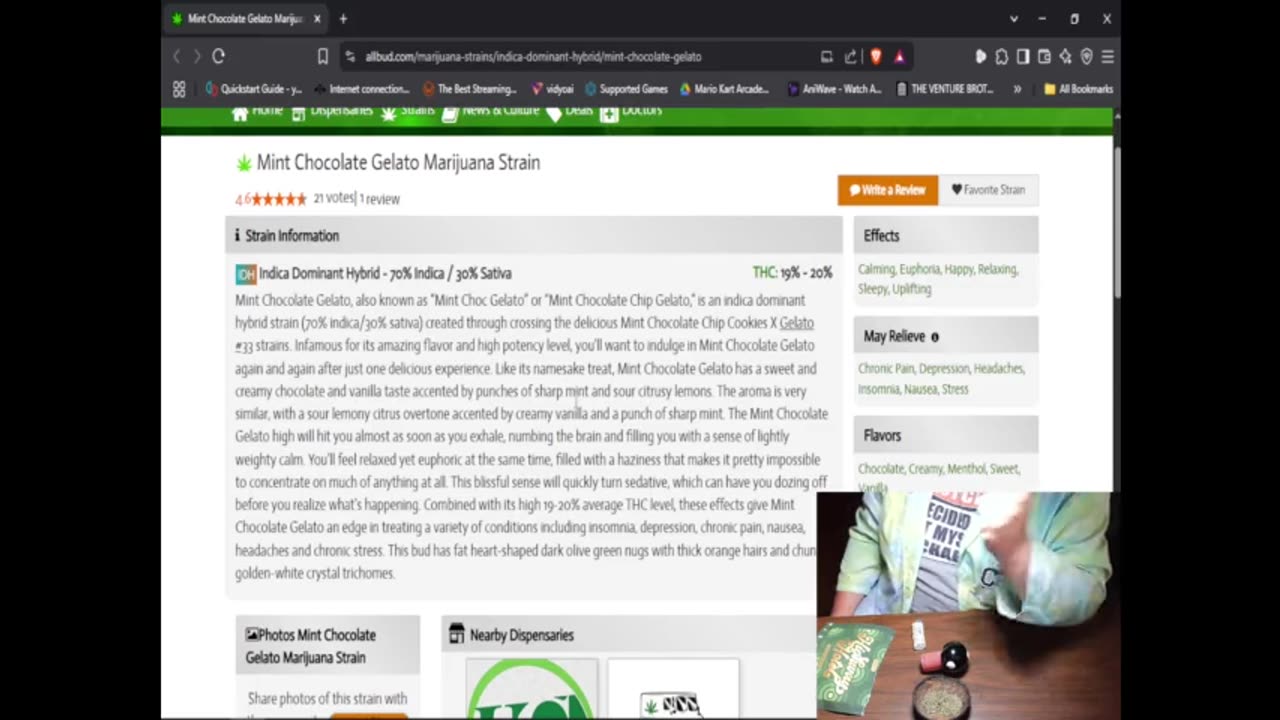Open Brave Rewards triangle icon
The width and height of the screenshot is (1280, 720).
899,57
